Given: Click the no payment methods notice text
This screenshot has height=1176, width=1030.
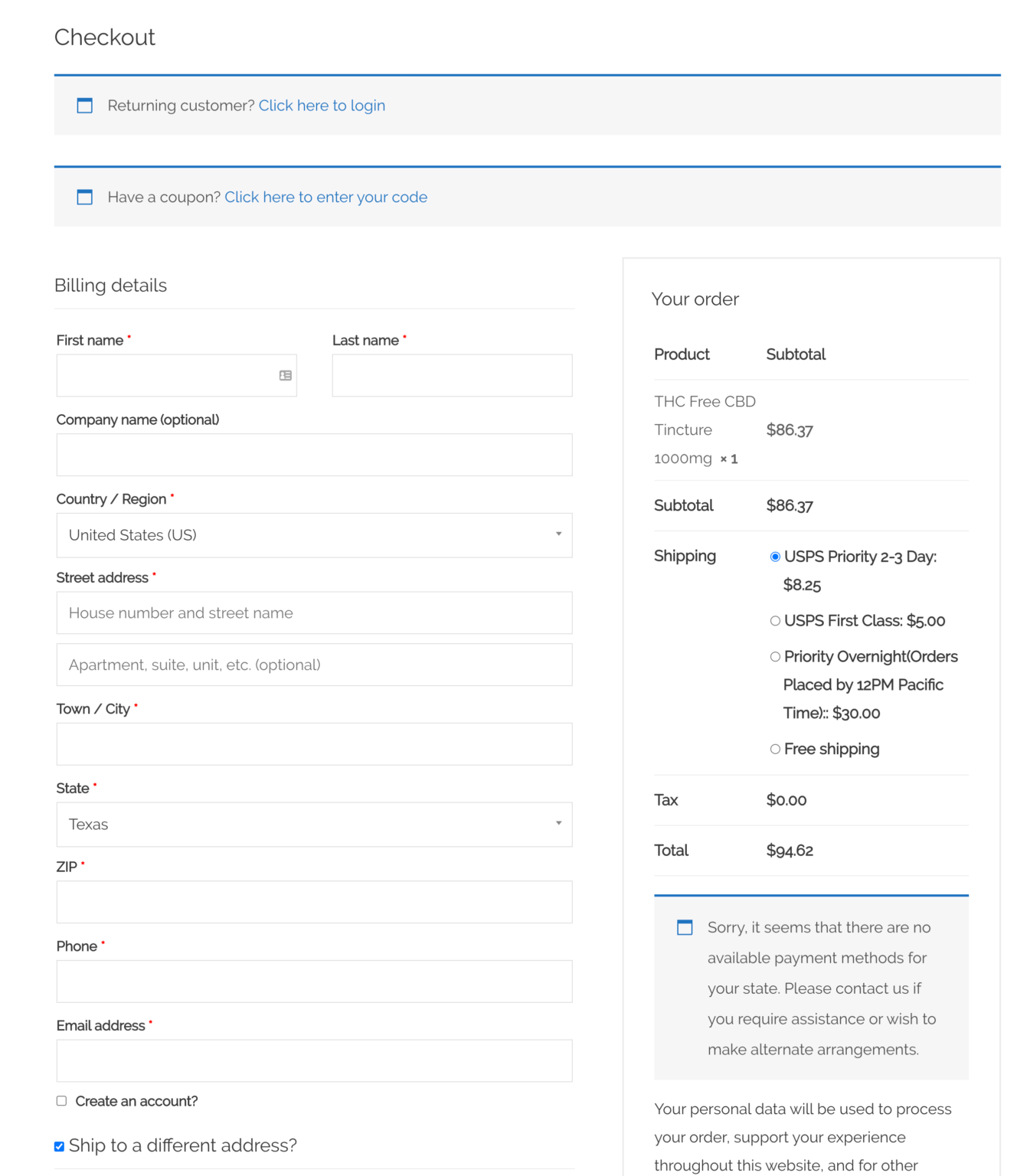Looking at the screenshot, I should (822, 988).
